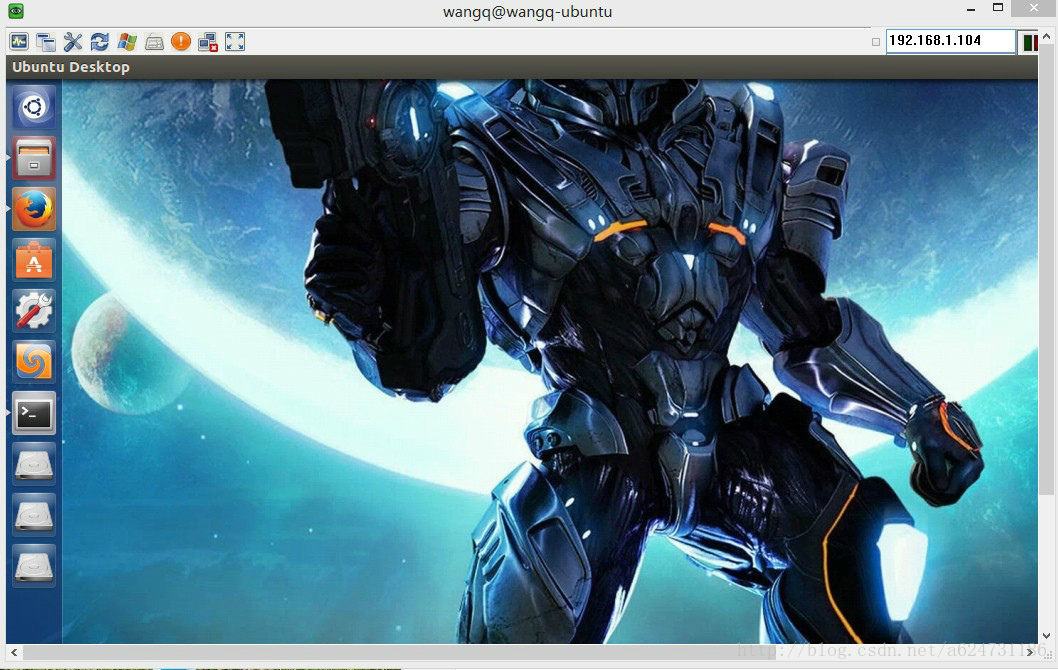Click the vertical scrollbar up arrow

click(x=1047, y=36)
